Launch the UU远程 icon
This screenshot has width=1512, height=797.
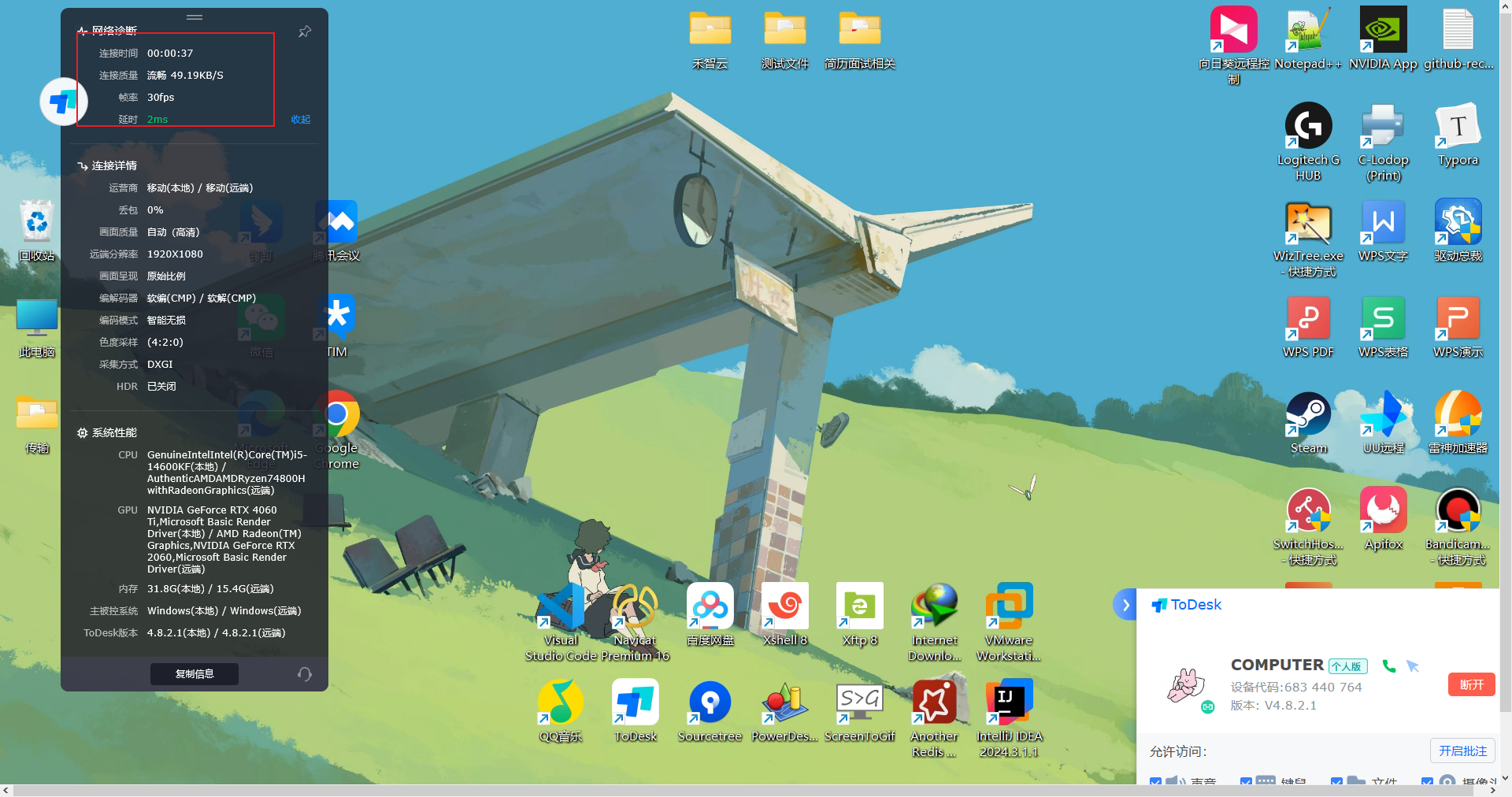1383,424
